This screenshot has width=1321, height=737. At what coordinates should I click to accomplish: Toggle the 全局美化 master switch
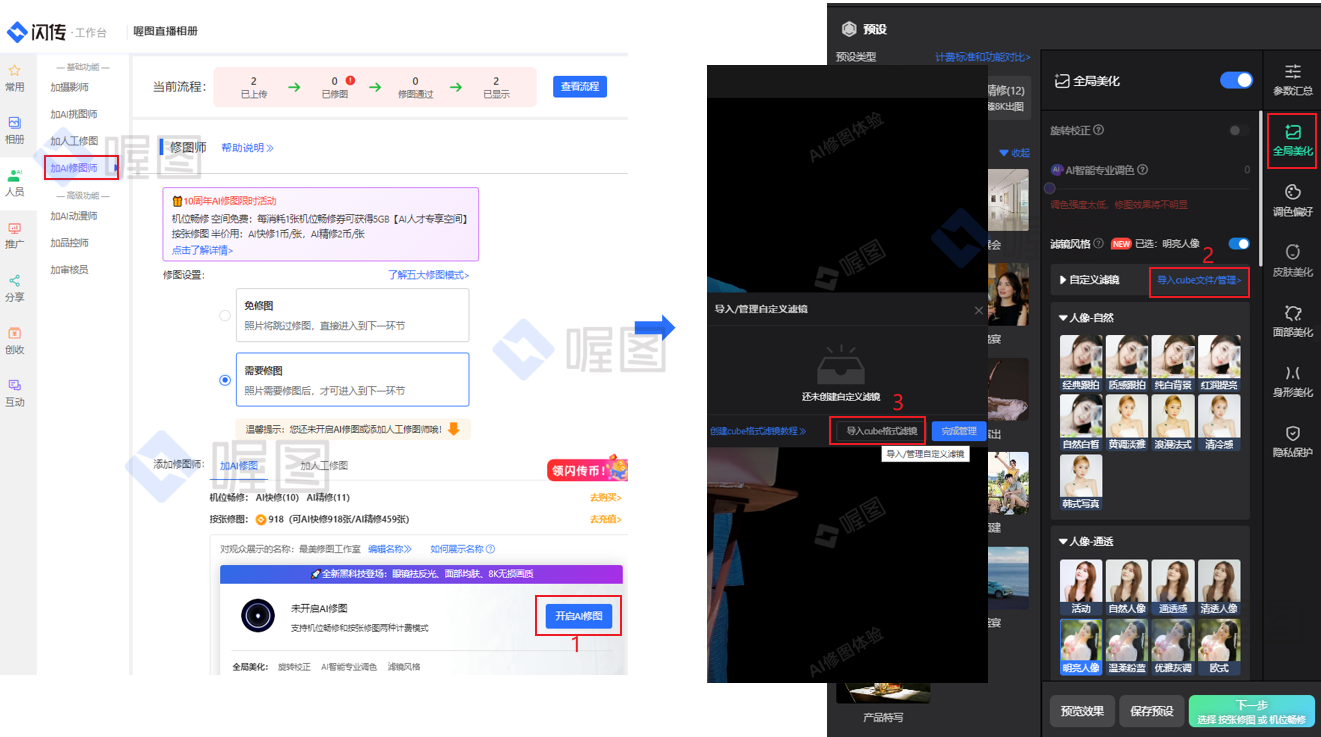point(1236,80)
